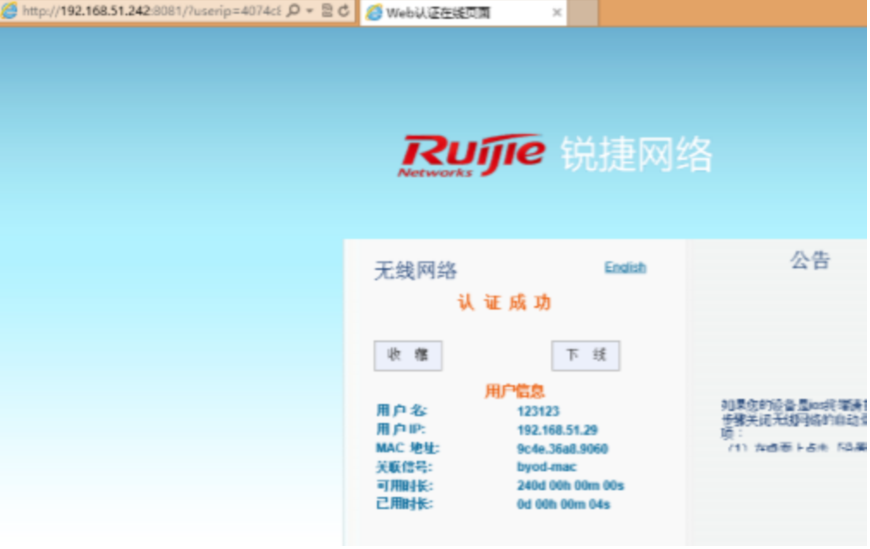This screenshot has width=870, height=549.
Task: Open the address bar search dropdown arrow
Action: click(309, 11)
